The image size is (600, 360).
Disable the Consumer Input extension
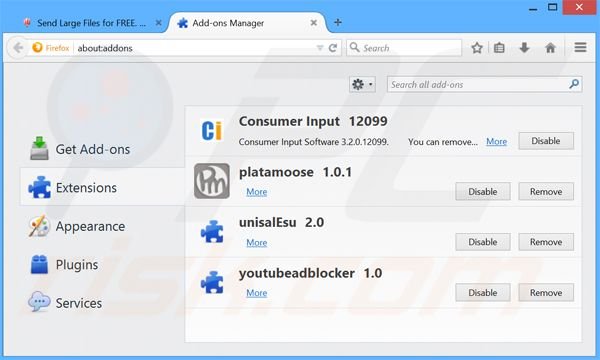click(546, 141)
